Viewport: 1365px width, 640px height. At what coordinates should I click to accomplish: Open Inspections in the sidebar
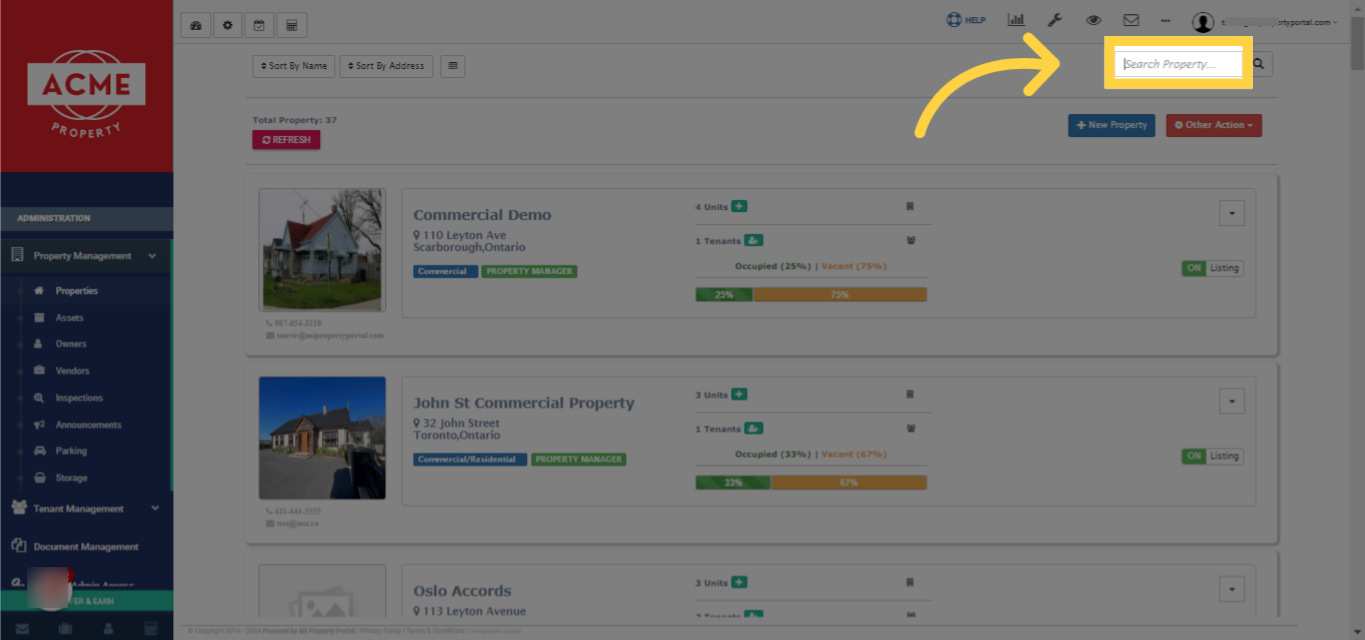click(79, 398)
